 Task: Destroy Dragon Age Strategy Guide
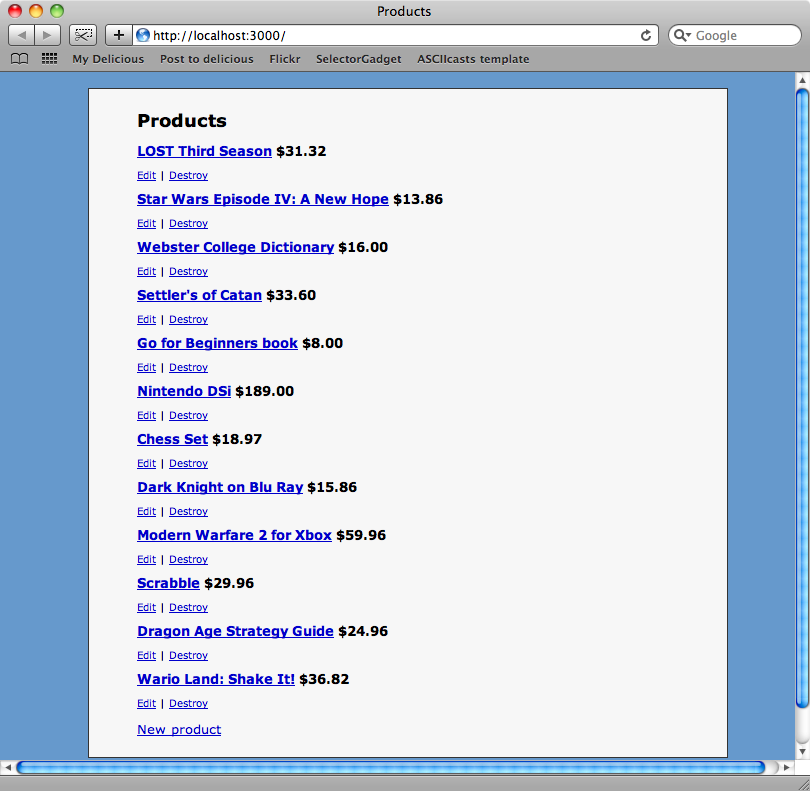189,656
